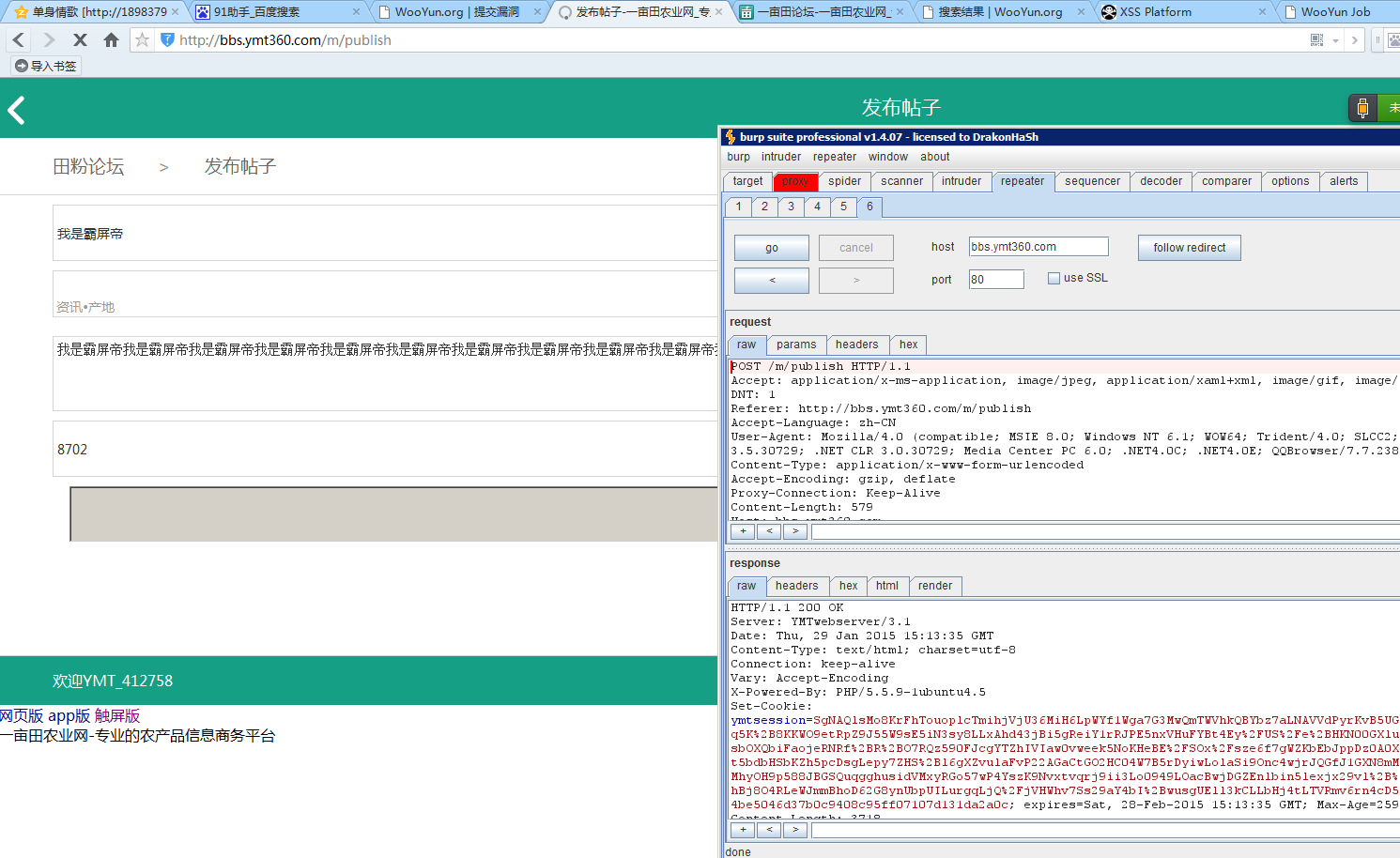Image resolution: width=1400 pixels, height=858 pixels.
Task: Click the + button under request pane
Action: coord(743,531)
